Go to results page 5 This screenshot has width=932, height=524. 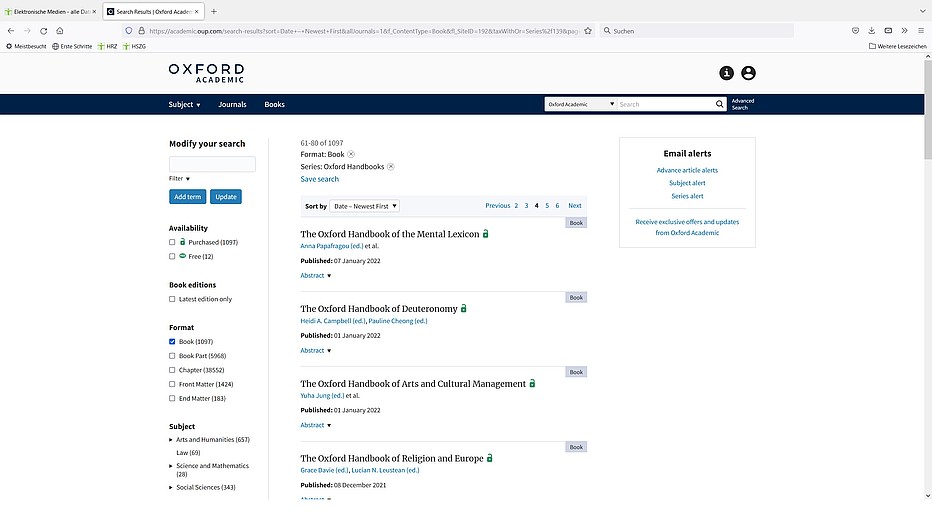547,206
